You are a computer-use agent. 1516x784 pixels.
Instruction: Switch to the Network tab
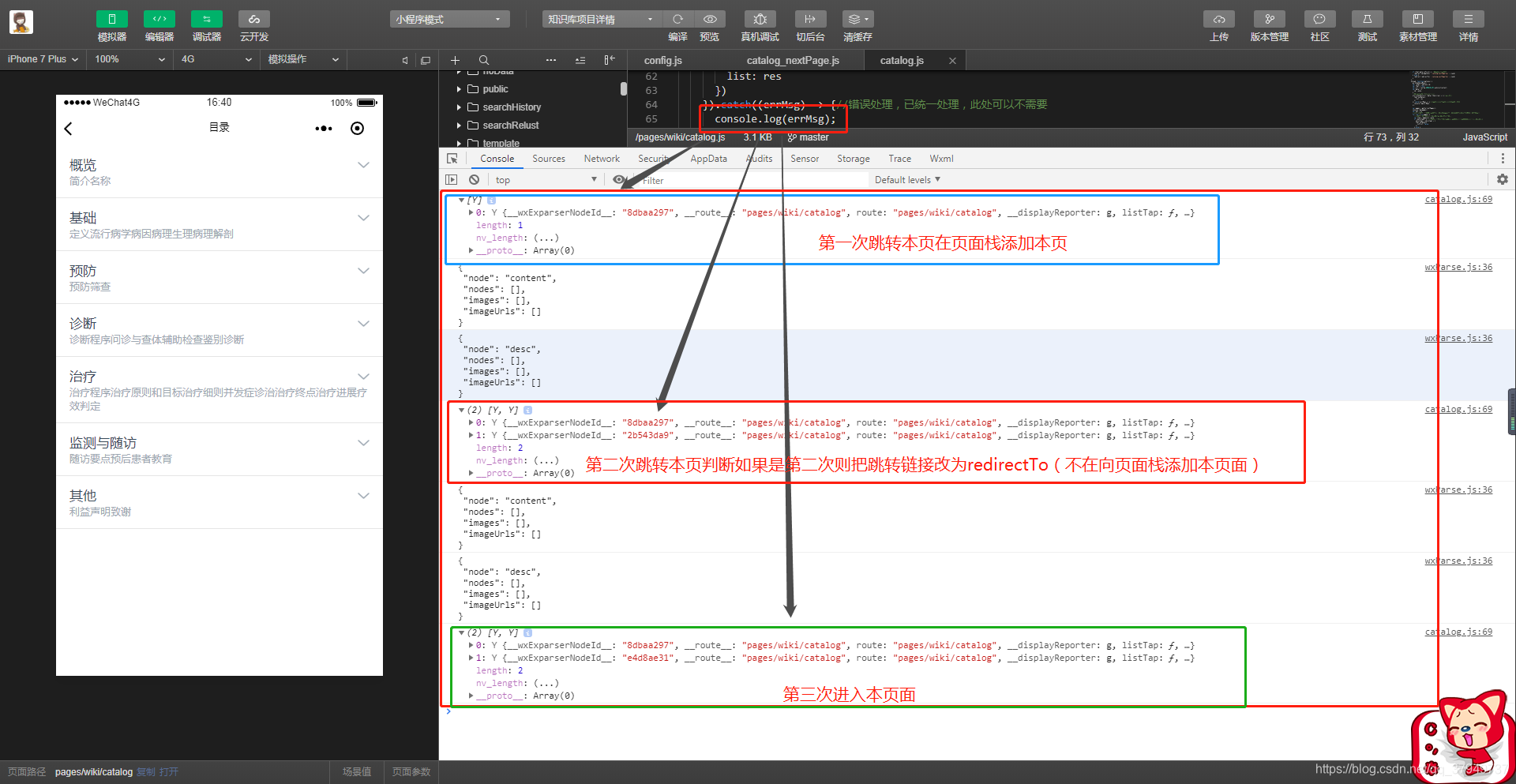602,159
